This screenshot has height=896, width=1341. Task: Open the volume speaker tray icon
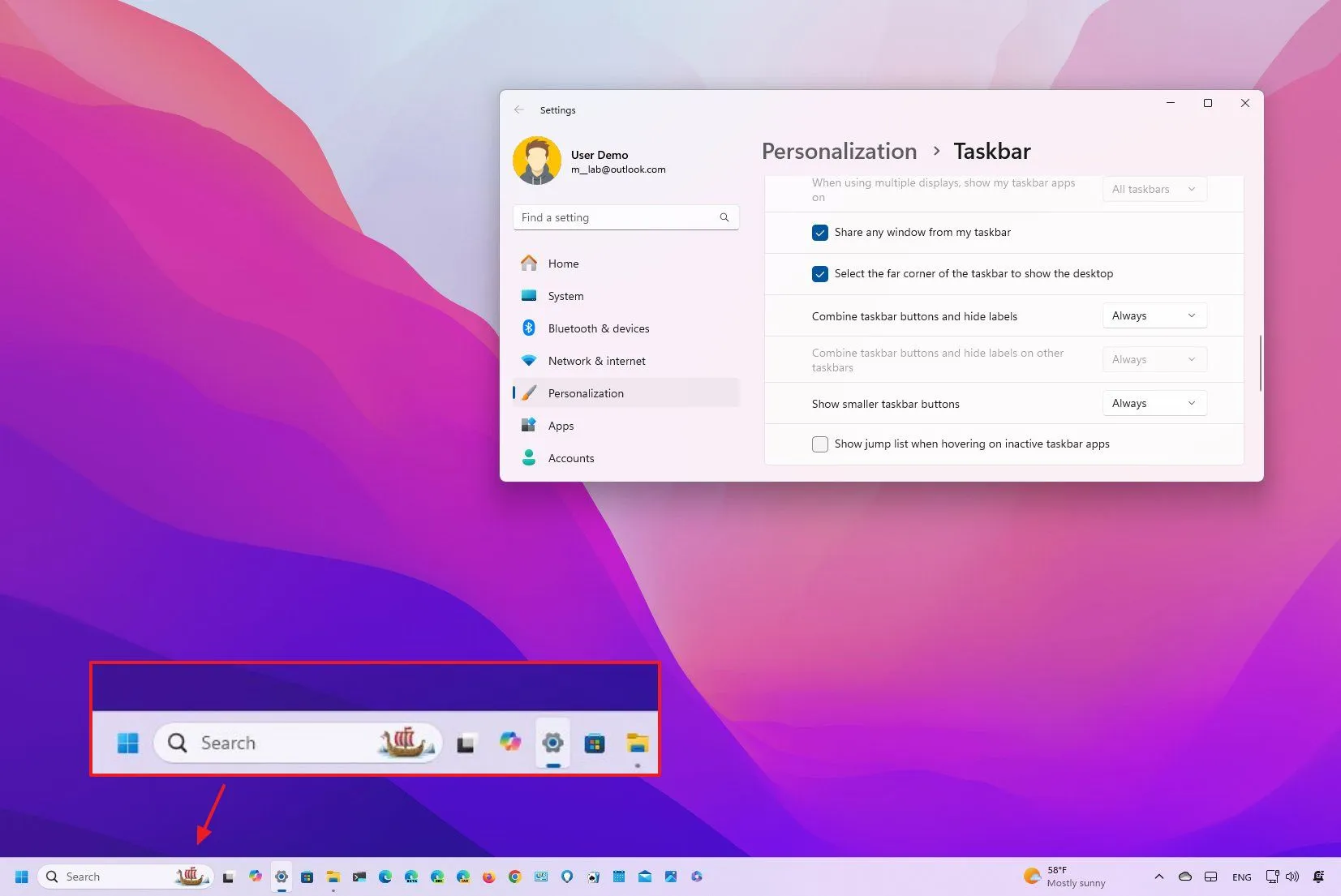(x=1292, y=877)
